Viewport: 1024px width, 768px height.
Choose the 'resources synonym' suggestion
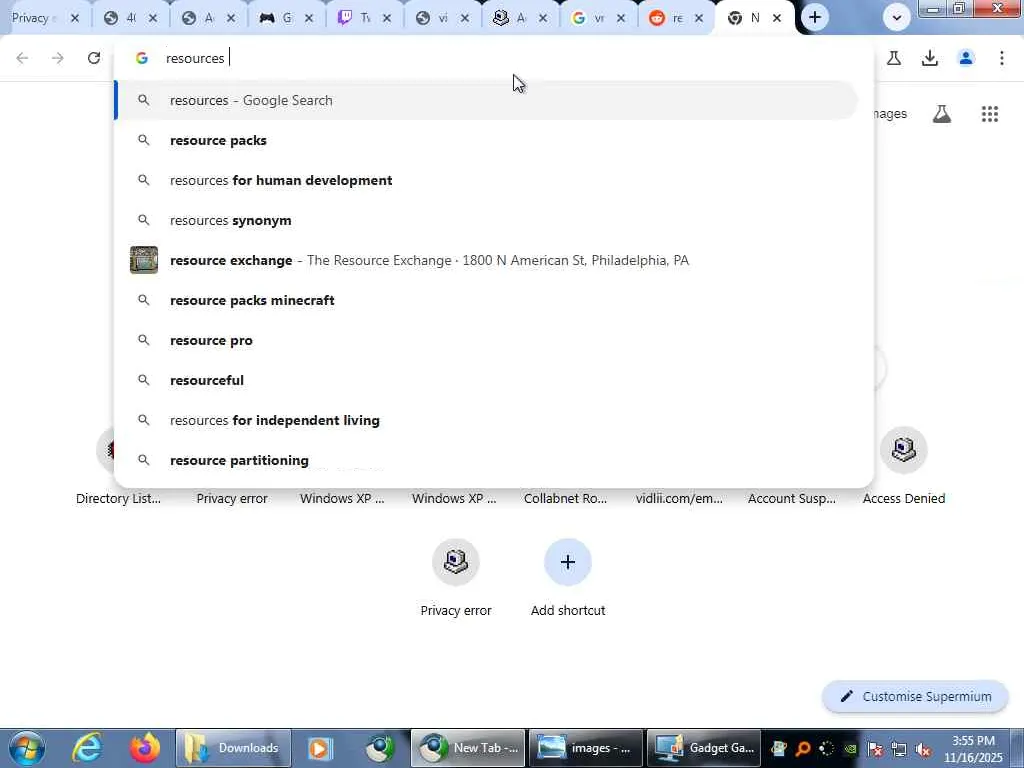tap(487, 220)
